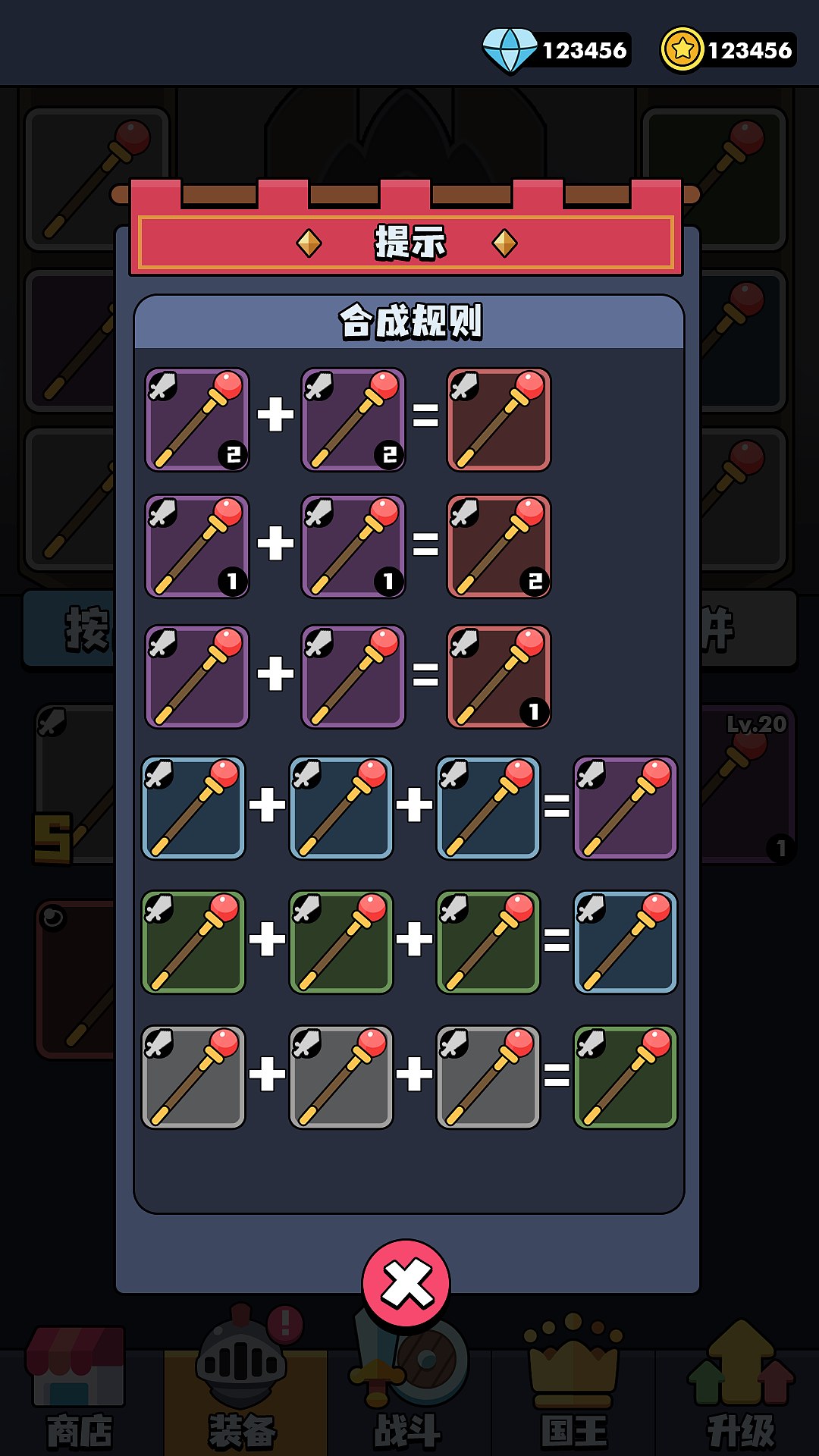This screenshot has height=1456, width=819.
Task: Go to the 战斗 battle tab
Action: point(408,1388)
